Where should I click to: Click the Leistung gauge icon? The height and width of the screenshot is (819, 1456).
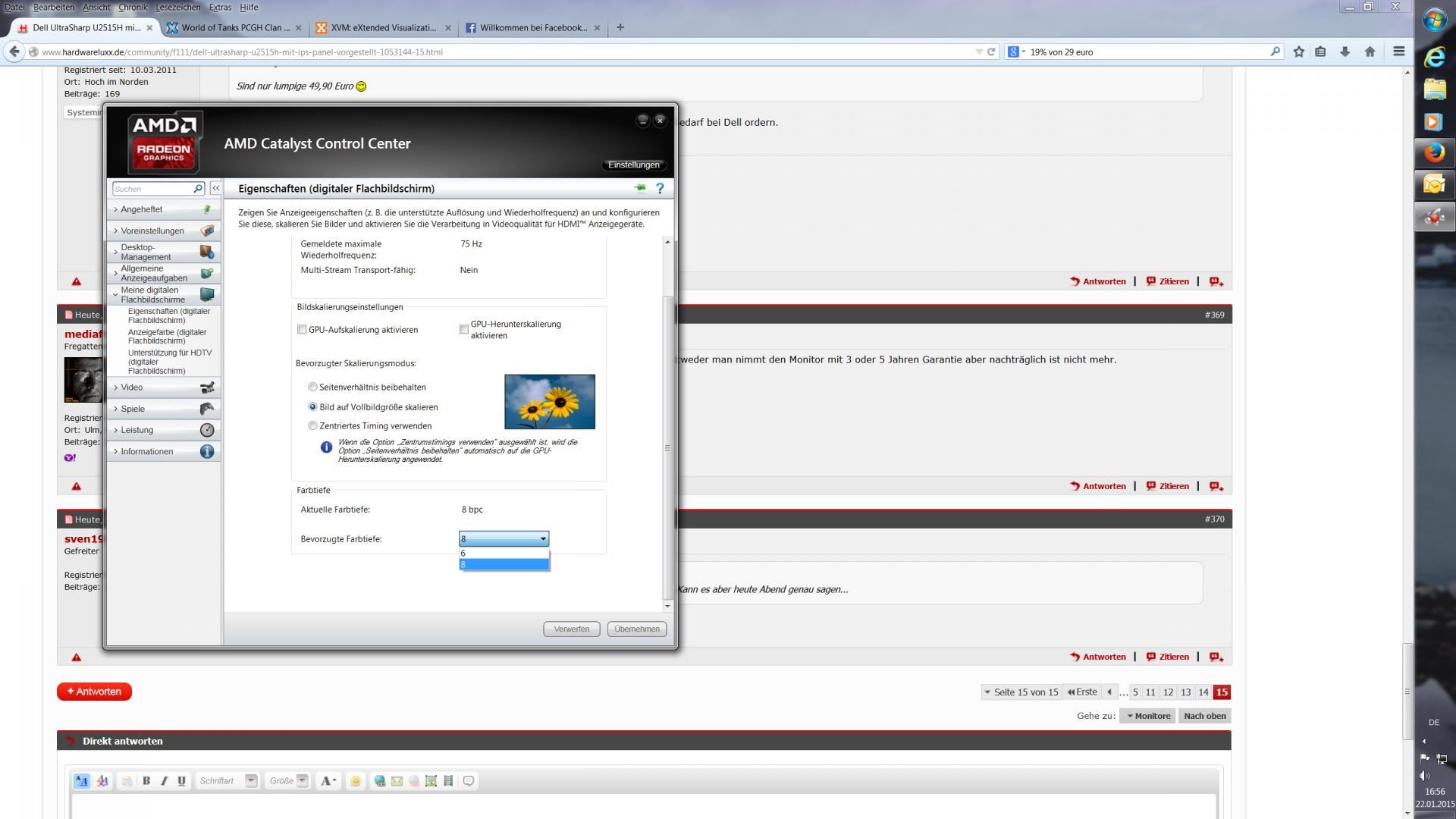click(x=206, y=430)
